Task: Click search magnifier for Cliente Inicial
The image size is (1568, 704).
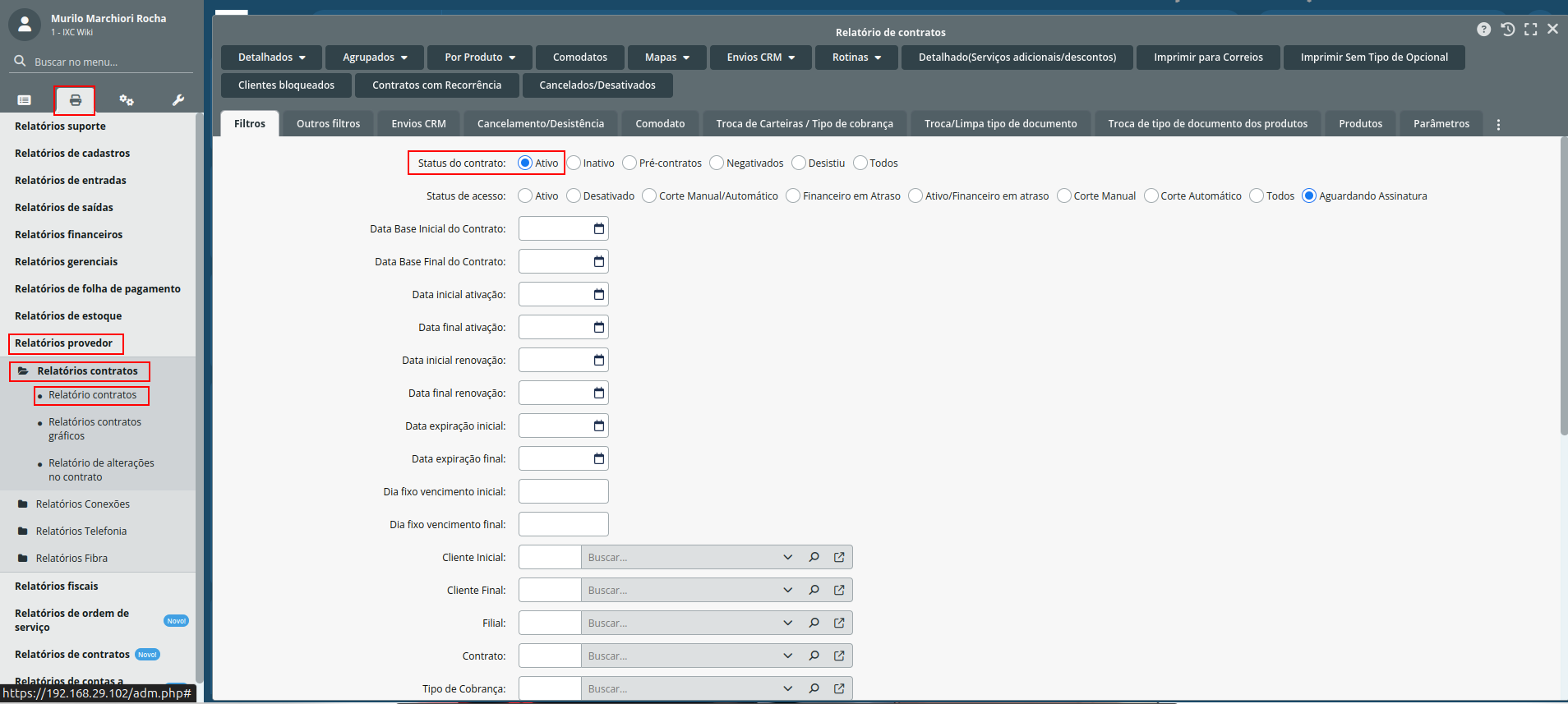Action: tap(814, 557)
